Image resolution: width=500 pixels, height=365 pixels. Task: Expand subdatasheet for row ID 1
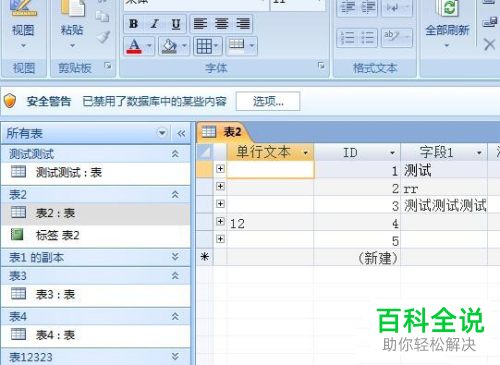tap(220, 169)
